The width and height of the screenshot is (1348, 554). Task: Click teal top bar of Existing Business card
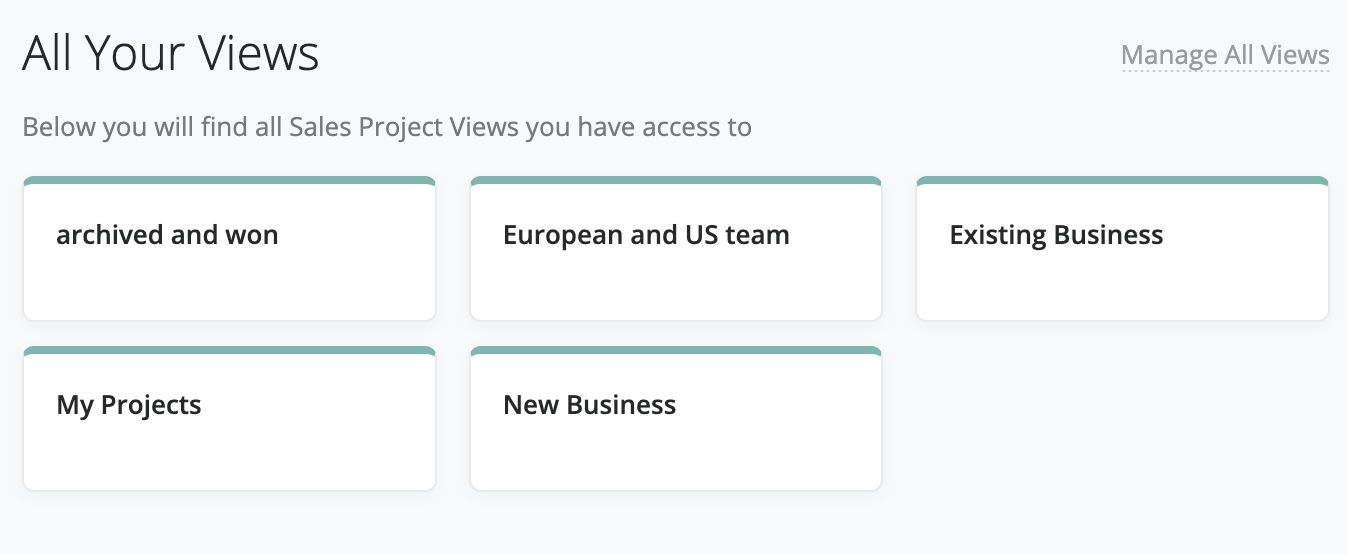pos(1122,181)
